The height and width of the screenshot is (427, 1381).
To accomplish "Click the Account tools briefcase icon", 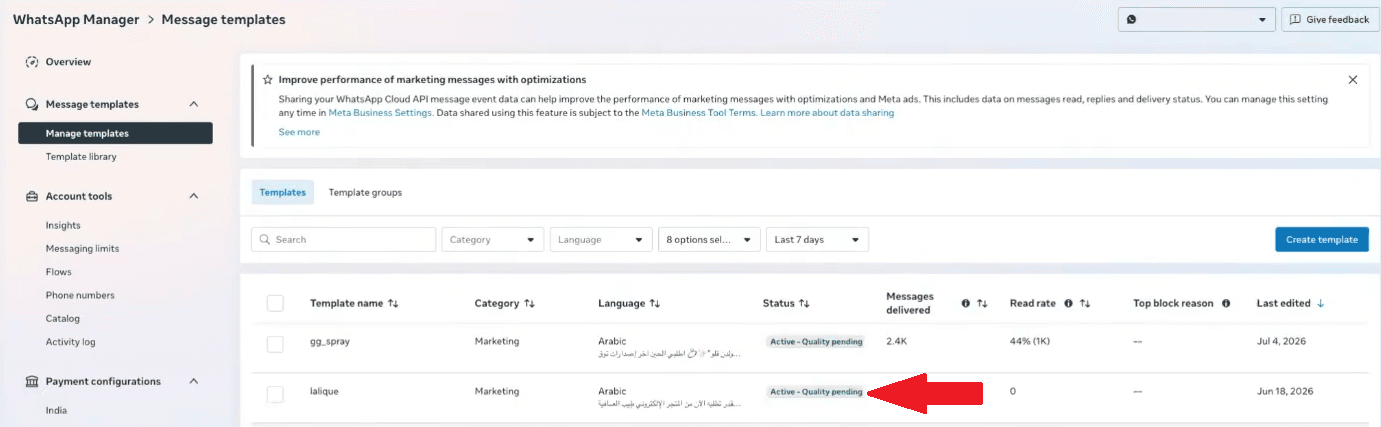I will (32, 196).
